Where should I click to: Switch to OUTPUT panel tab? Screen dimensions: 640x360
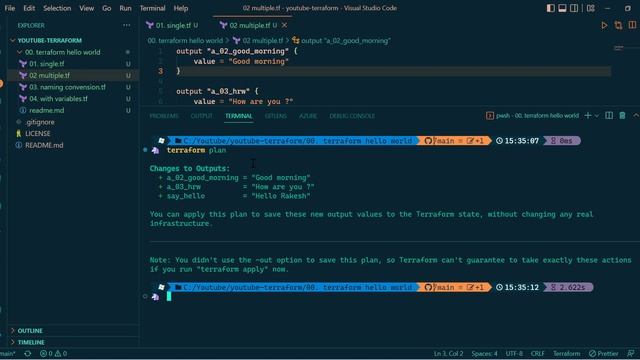(x=202, y=116)
